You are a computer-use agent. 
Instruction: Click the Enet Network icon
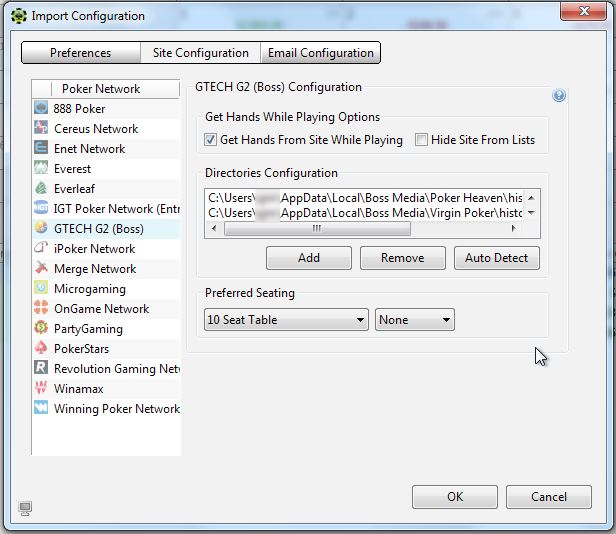41,148
